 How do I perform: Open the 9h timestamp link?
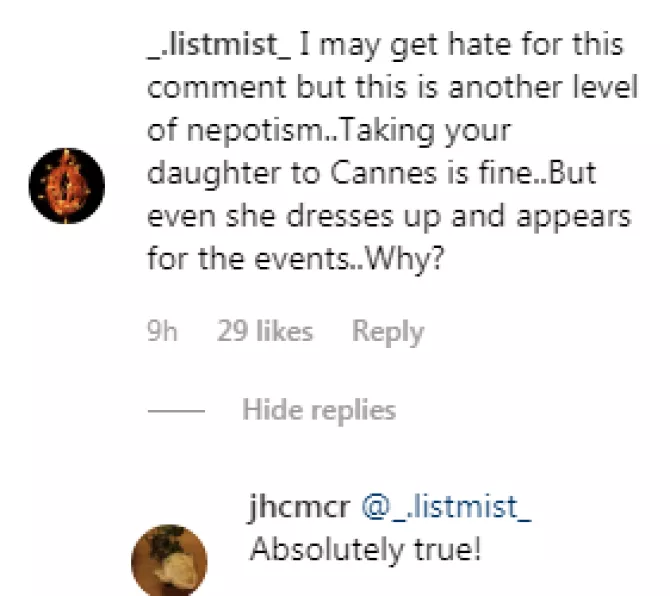(162, 331)
